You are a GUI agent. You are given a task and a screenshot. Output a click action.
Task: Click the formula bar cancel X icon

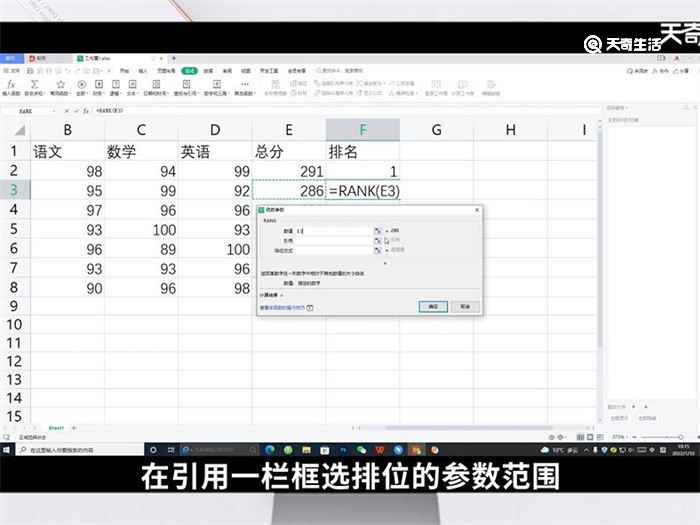[66, 110]
